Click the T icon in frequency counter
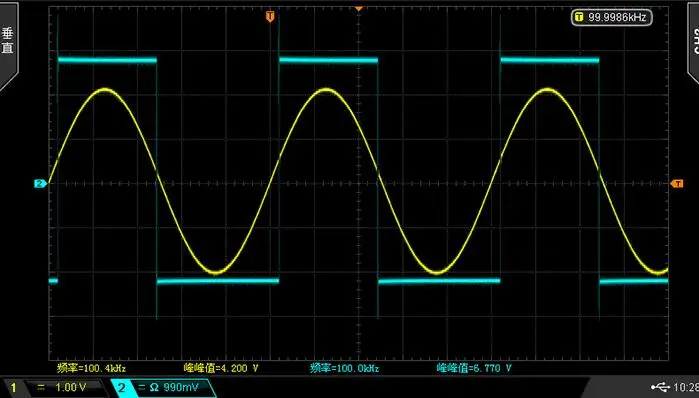The height and width of the screenshot is (398, 699). pos(579,17)
